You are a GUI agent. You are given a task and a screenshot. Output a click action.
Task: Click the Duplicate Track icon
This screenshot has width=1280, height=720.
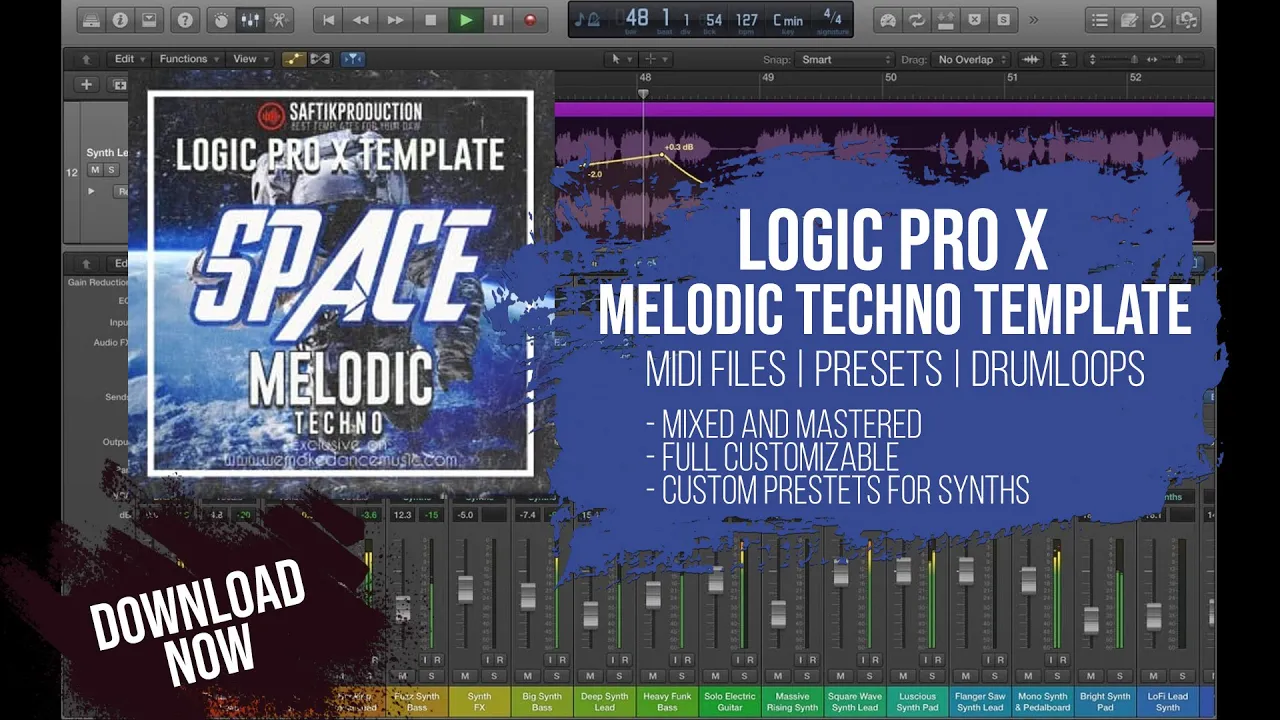(119, 85)
